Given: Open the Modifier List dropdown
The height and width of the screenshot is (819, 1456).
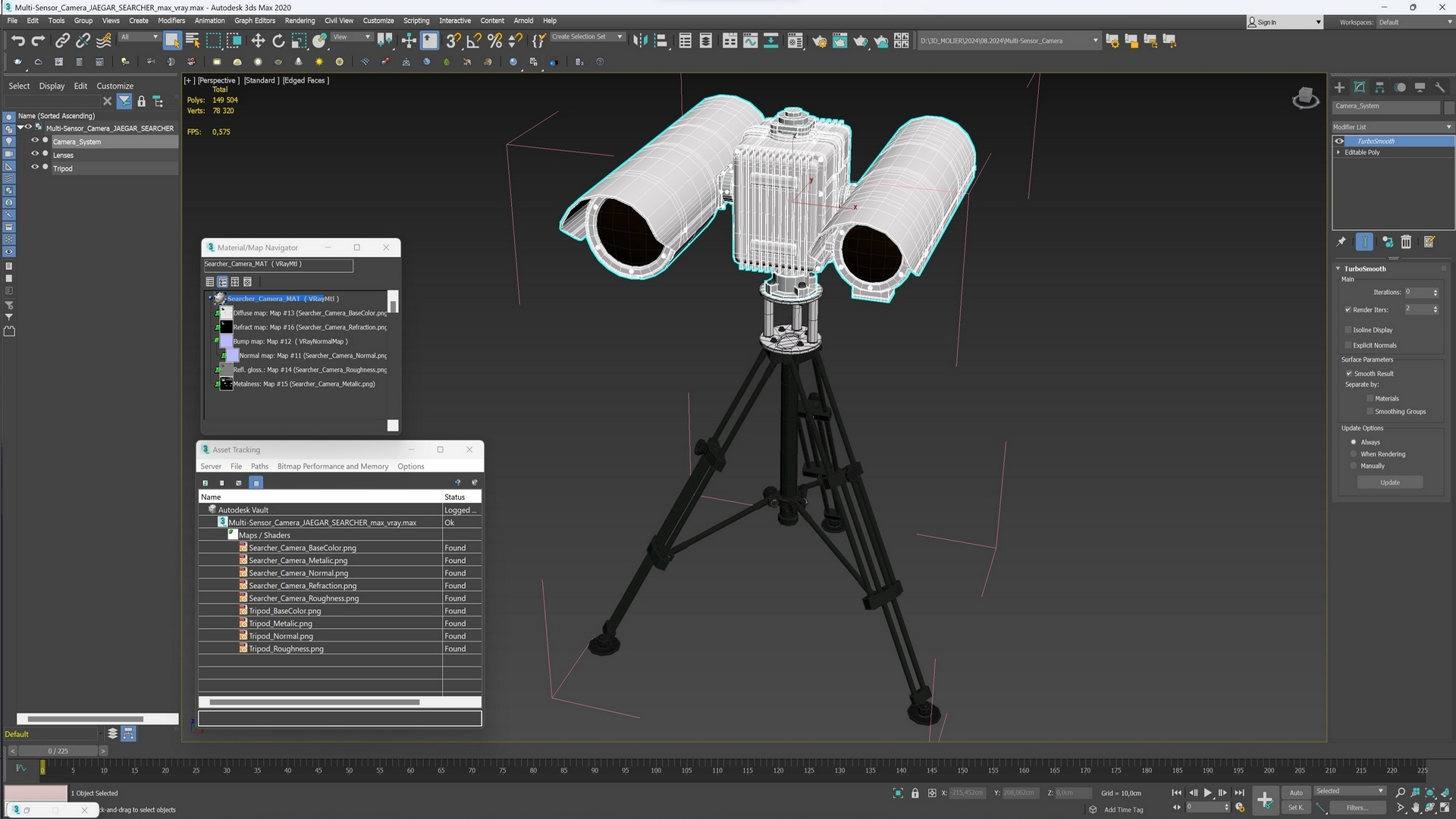Looking at the screenshot, I should pyautogui.click(x=1392, y=127).
